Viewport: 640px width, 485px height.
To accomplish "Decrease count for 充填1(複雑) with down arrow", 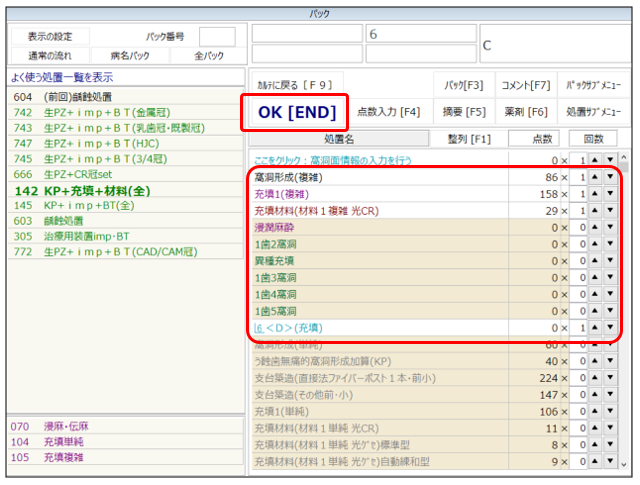I will (x=609, y=193).
